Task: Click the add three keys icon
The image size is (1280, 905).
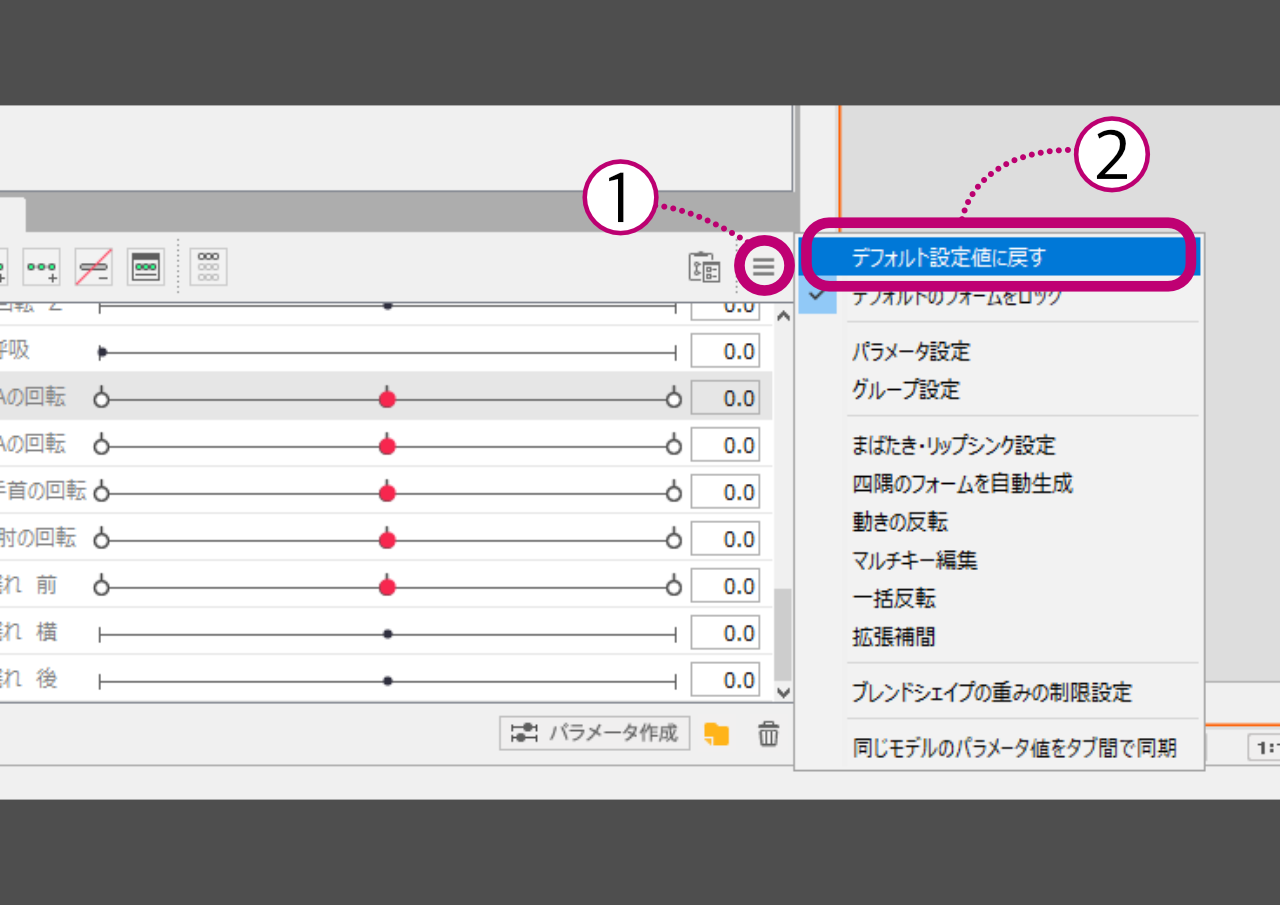Action: coord(42,267)
